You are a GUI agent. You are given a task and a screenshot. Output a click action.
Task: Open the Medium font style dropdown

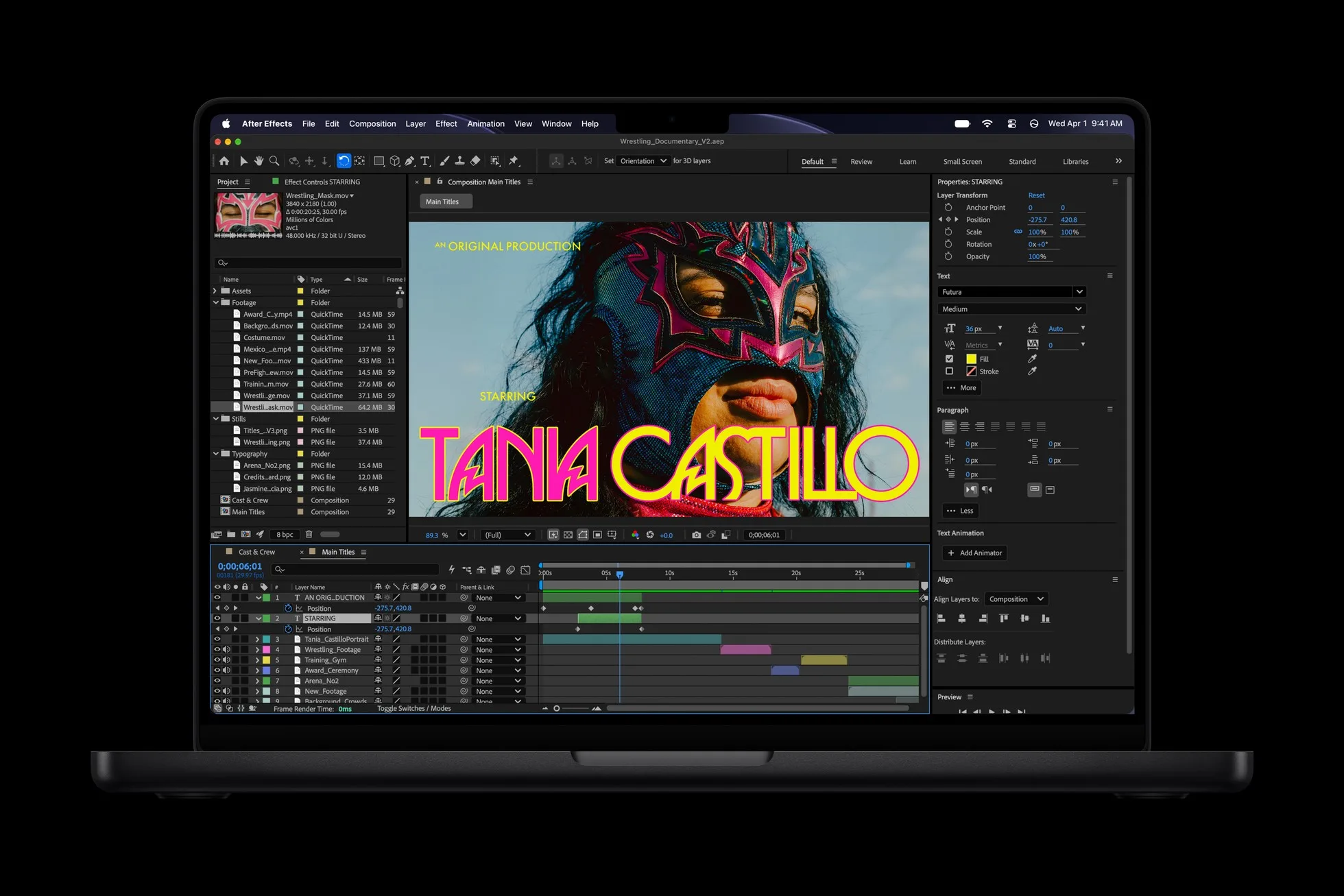1012,308
